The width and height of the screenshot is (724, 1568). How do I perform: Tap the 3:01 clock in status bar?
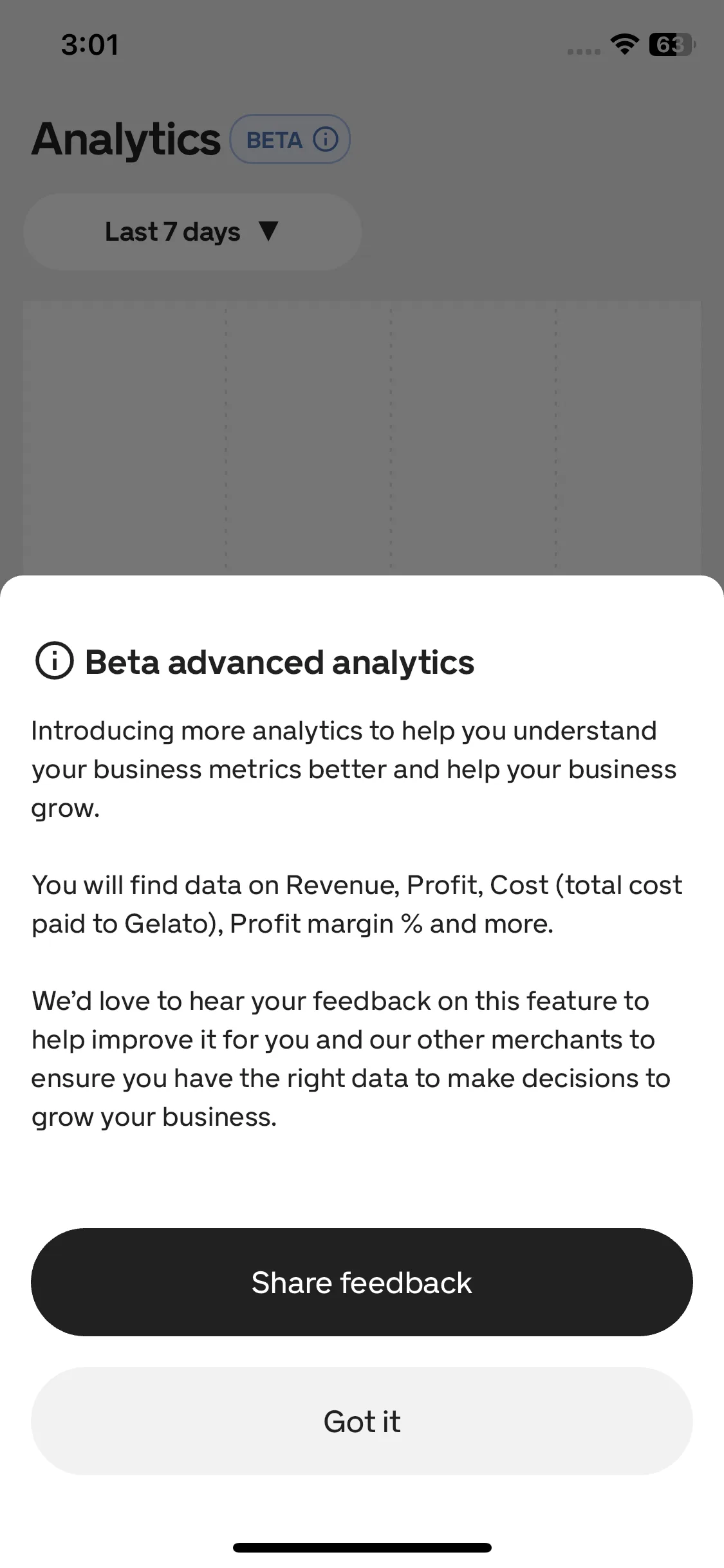tap(90, 44)
